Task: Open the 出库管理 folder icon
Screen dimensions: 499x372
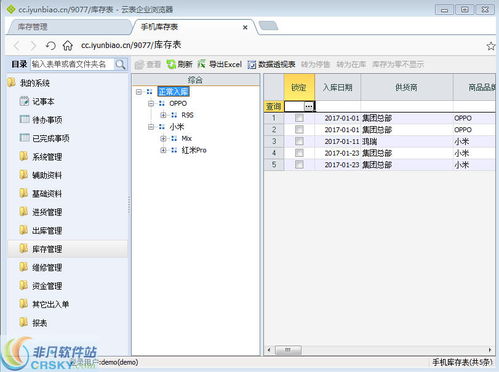Action: 24,230
